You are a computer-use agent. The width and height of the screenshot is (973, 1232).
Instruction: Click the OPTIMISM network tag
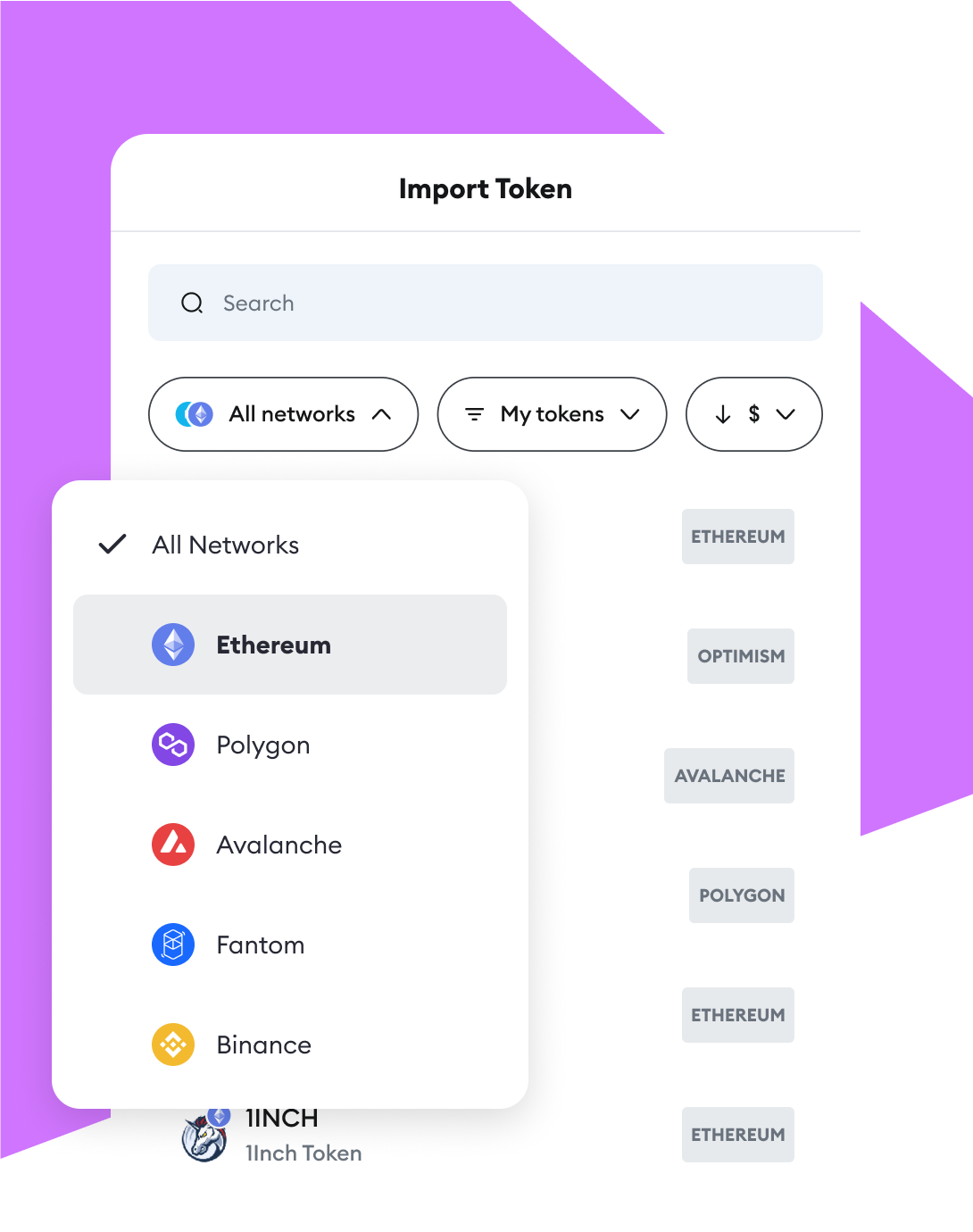(x=741, y=656)
